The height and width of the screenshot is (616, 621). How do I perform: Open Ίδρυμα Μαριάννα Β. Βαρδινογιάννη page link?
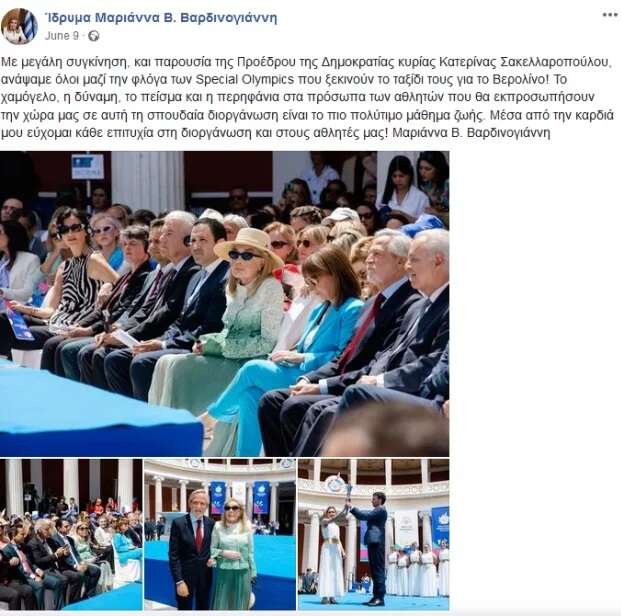coord(161,18)
